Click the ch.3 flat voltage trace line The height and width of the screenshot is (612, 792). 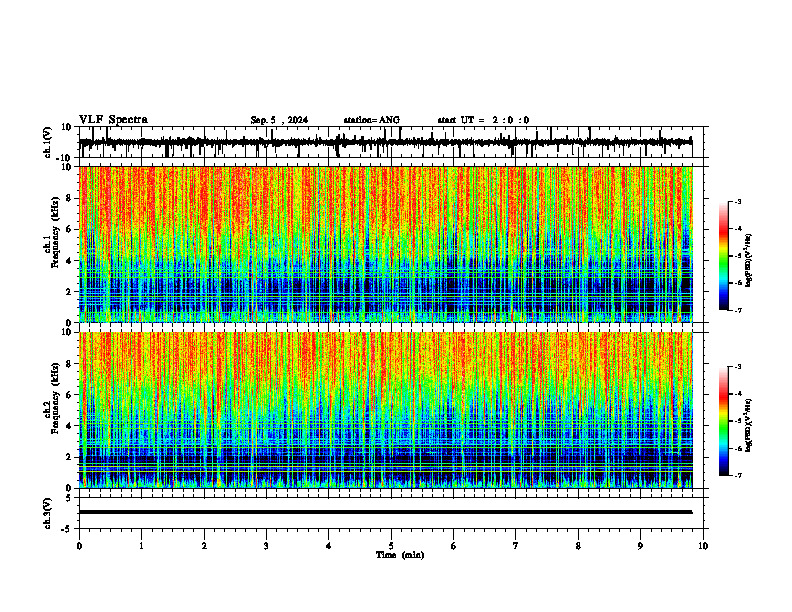point(386,512)
